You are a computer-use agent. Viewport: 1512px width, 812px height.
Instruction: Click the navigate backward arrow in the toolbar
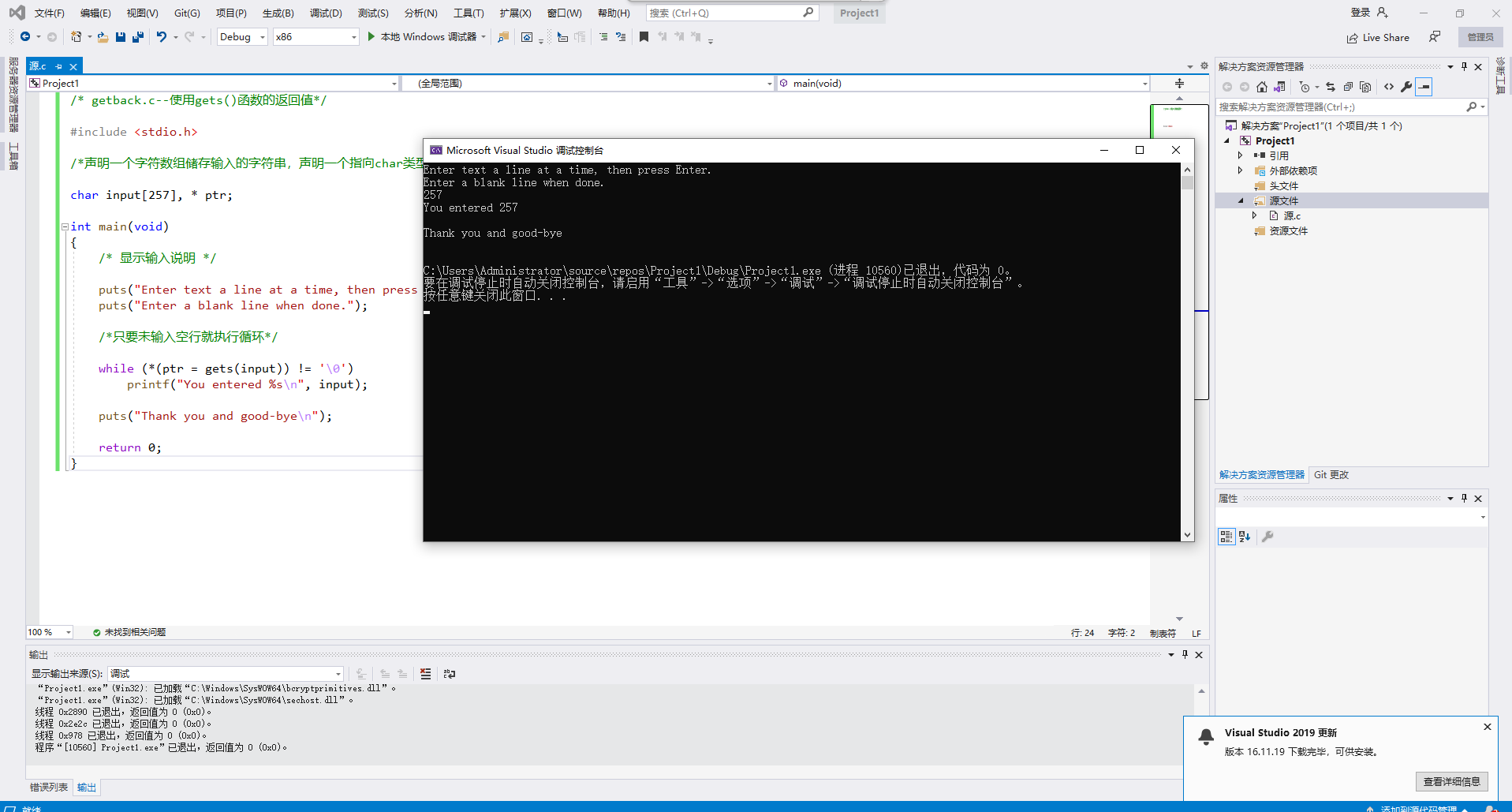(x=25, y=37)
